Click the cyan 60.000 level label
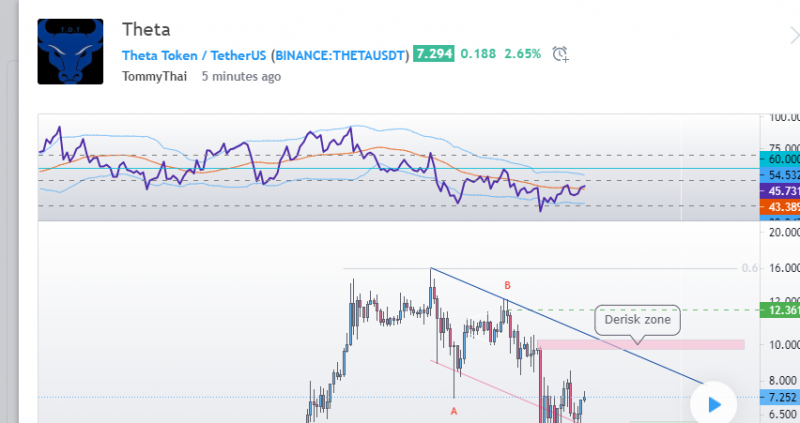Image resolution: width=800 pixels, height=423 pixels. (x=780, y=159)
